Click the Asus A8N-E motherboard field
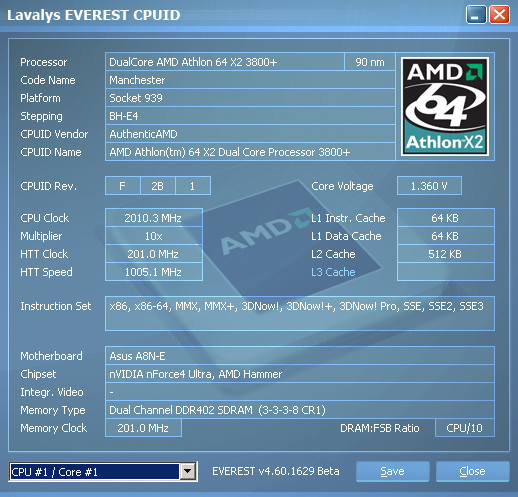 tap(300, 356)
